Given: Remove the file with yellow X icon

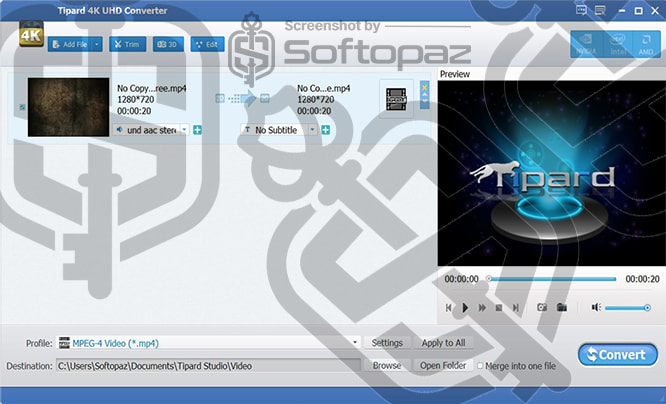Looking at the screenshot, I should click(x=424, y=87).
